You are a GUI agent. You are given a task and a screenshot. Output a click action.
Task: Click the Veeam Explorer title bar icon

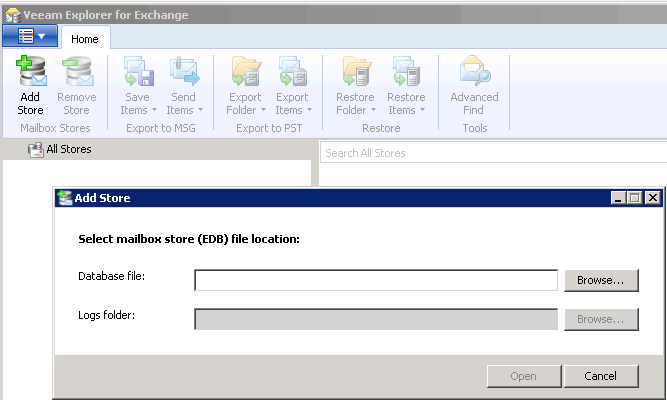coord(13,15)
